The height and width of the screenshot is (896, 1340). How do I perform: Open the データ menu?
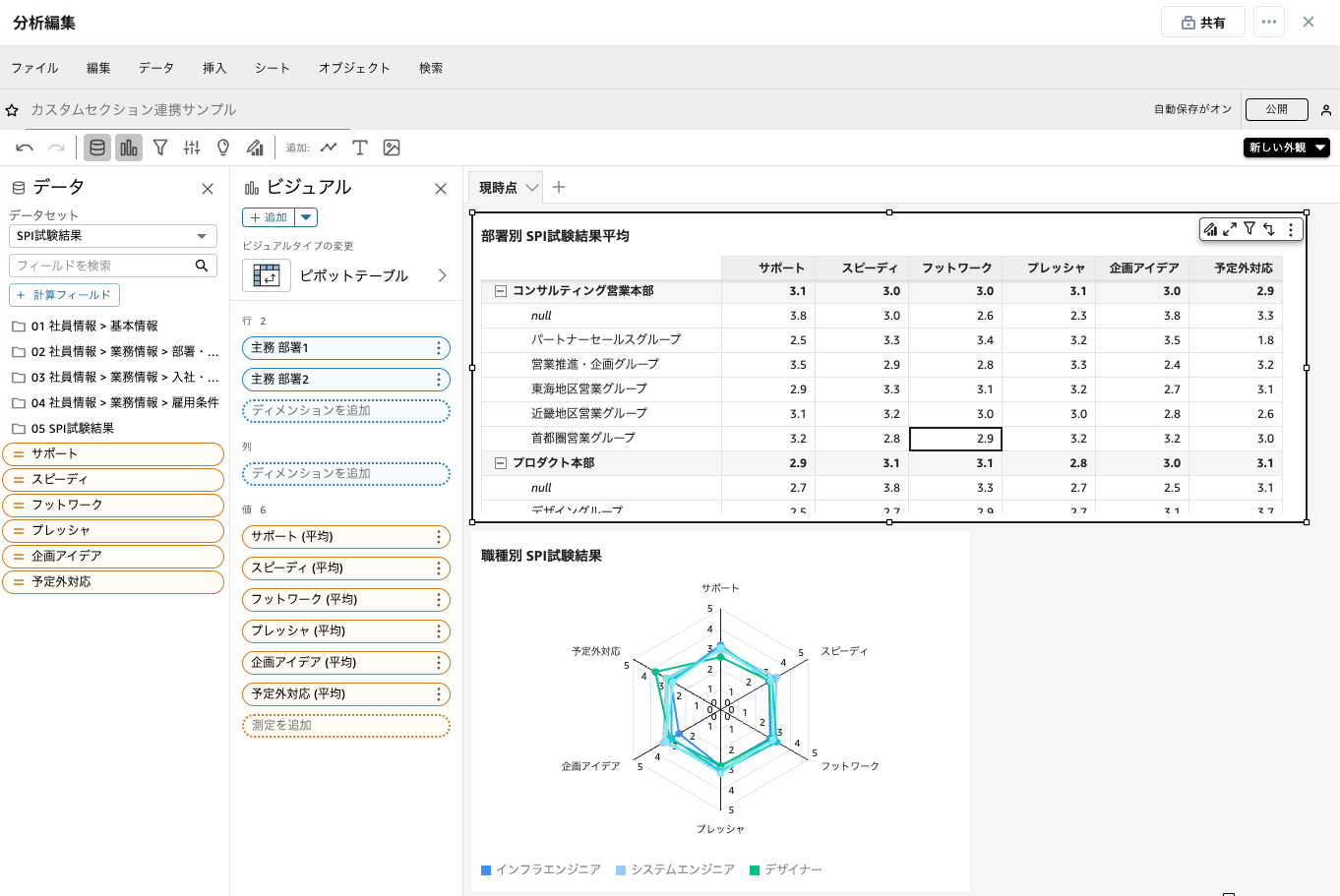(x=155, y=68)
